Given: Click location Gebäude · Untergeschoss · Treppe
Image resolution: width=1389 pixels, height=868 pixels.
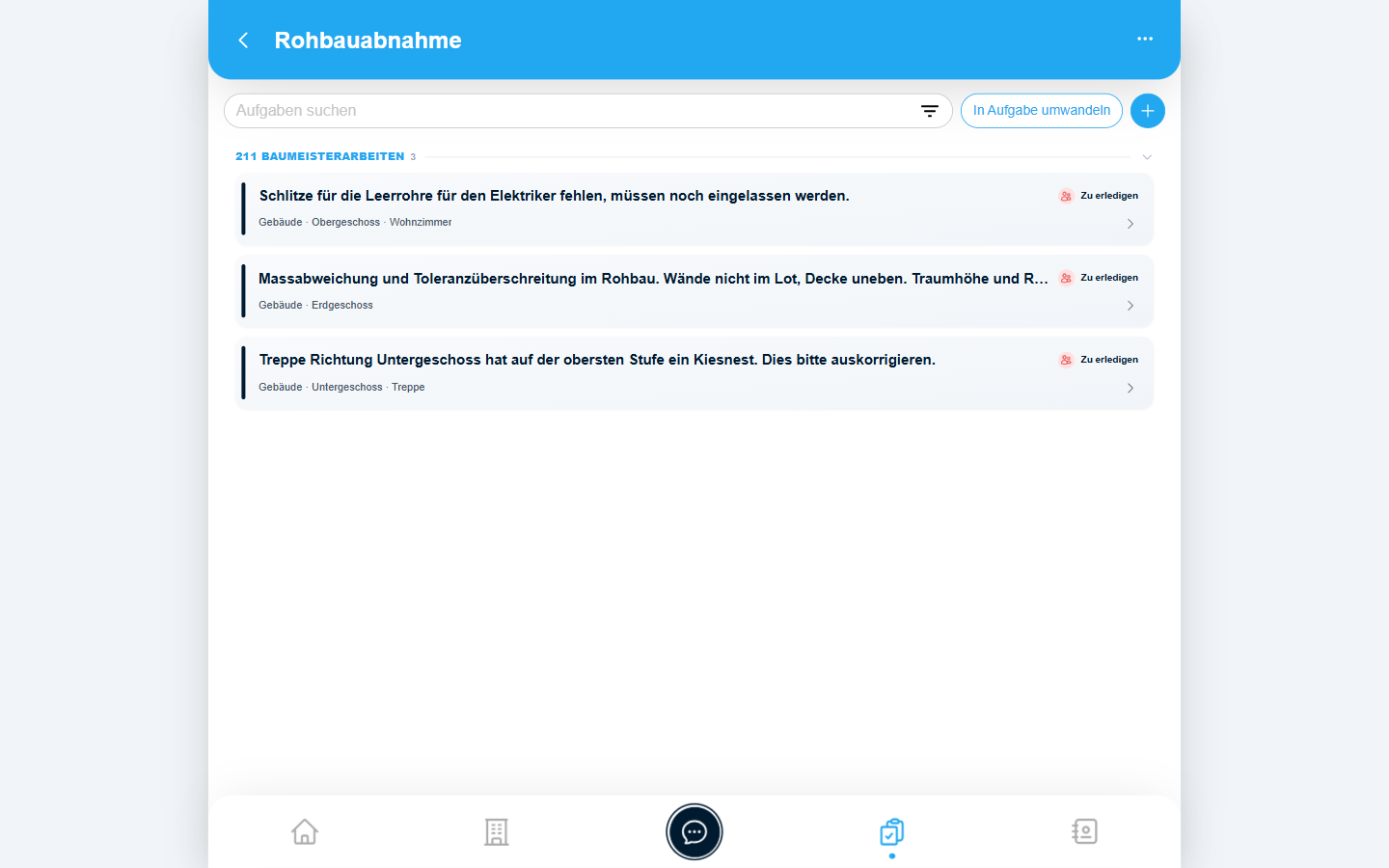Looking at the screenshot, I should click(x=341, y=388).
